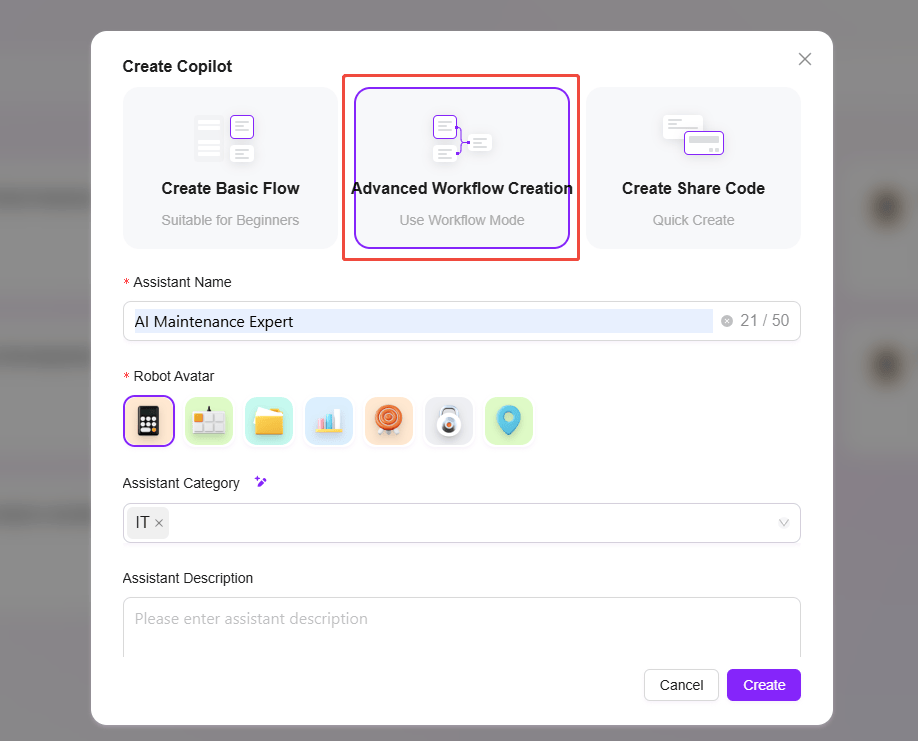Viewport: 918px width, 741px height.
Task: Close the Create Copilot dialog
Action: [804, 59]
